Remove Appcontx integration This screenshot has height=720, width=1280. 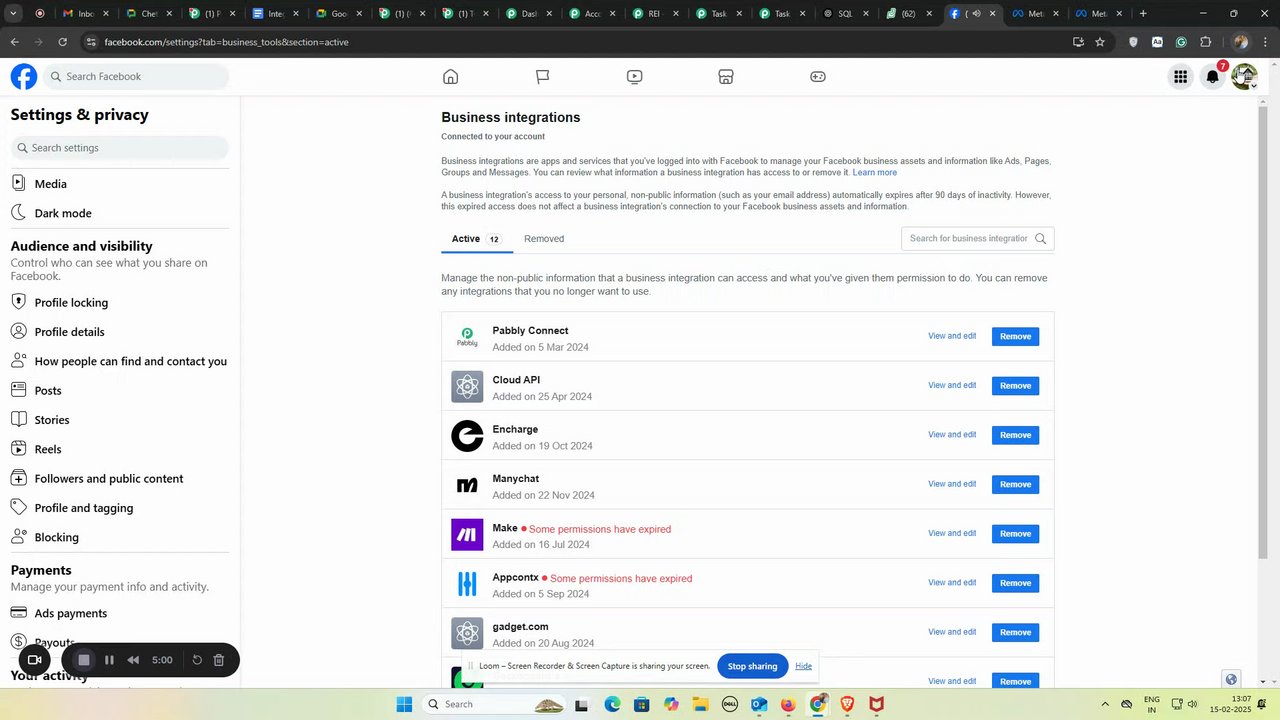pos(1015,583)
